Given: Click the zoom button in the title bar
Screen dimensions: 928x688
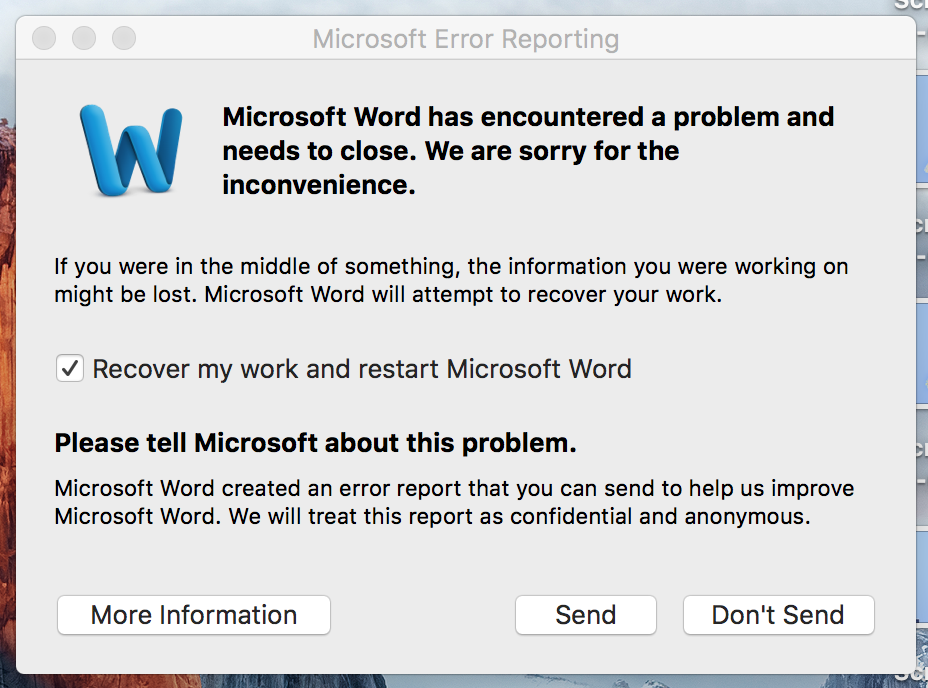Looking at the screenshot, I should point(123,39).
